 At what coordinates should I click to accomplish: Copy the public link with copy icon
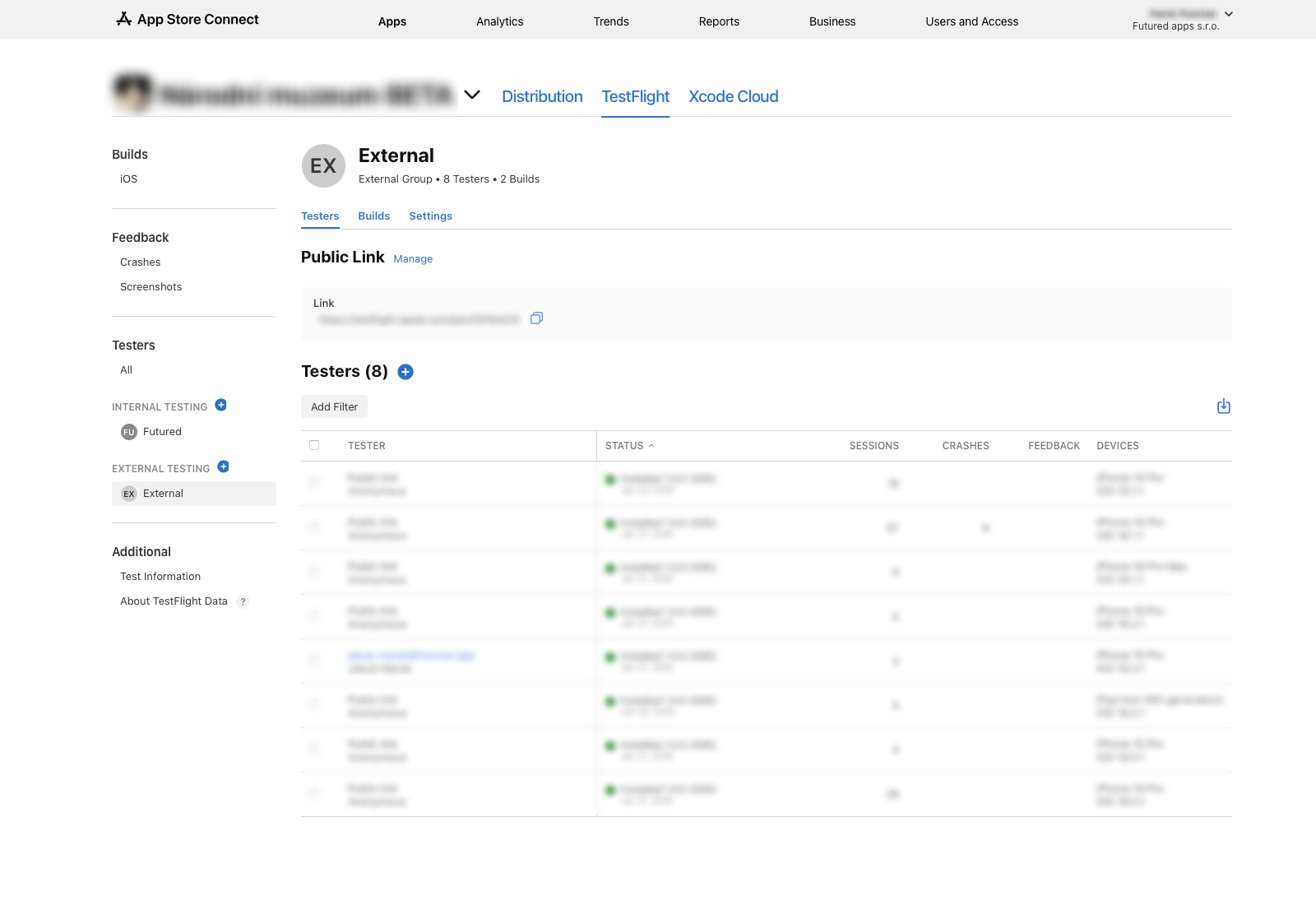(x=536, y=318)
